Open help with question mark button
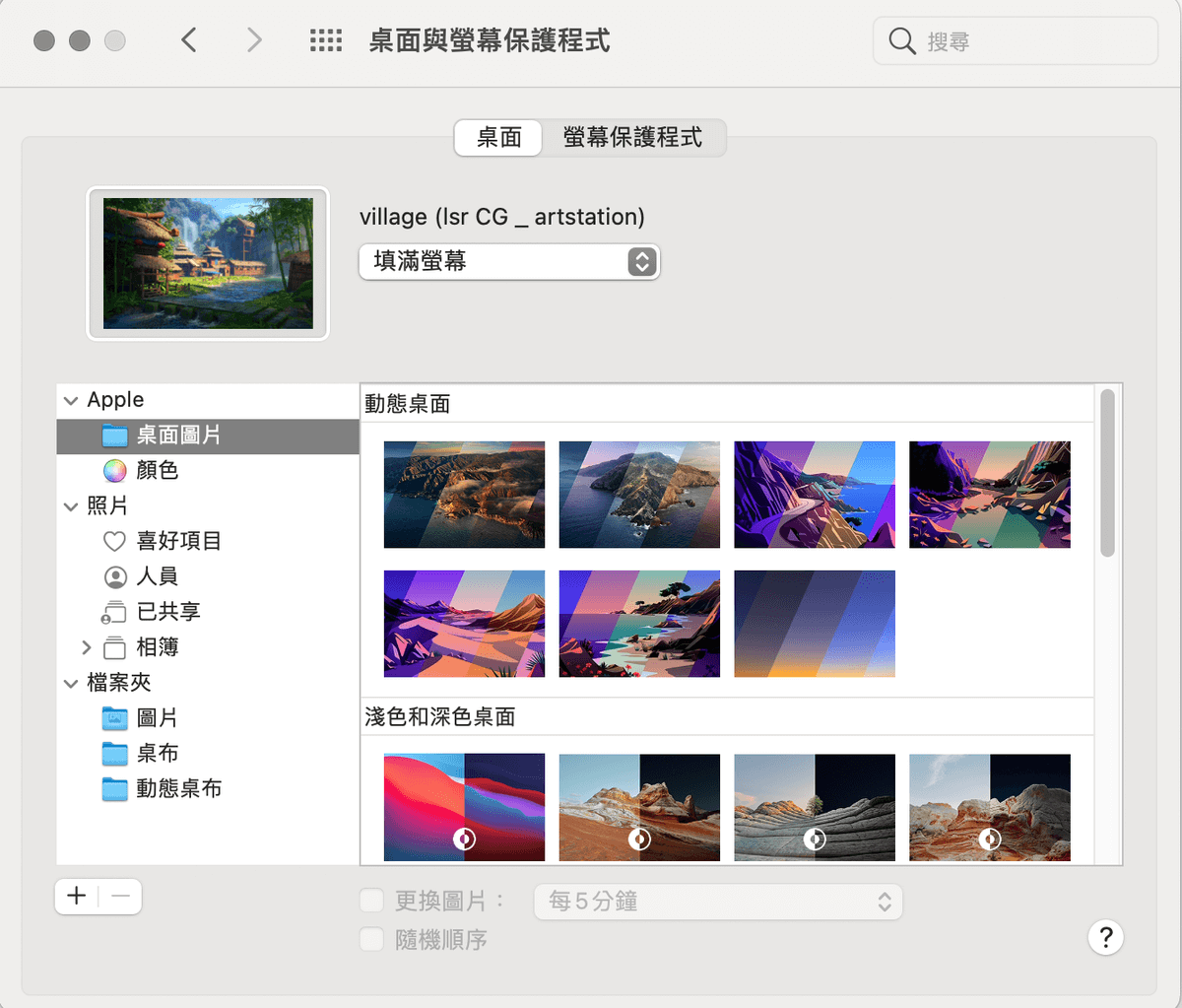1182x1008 pixels. [1106, 937]
